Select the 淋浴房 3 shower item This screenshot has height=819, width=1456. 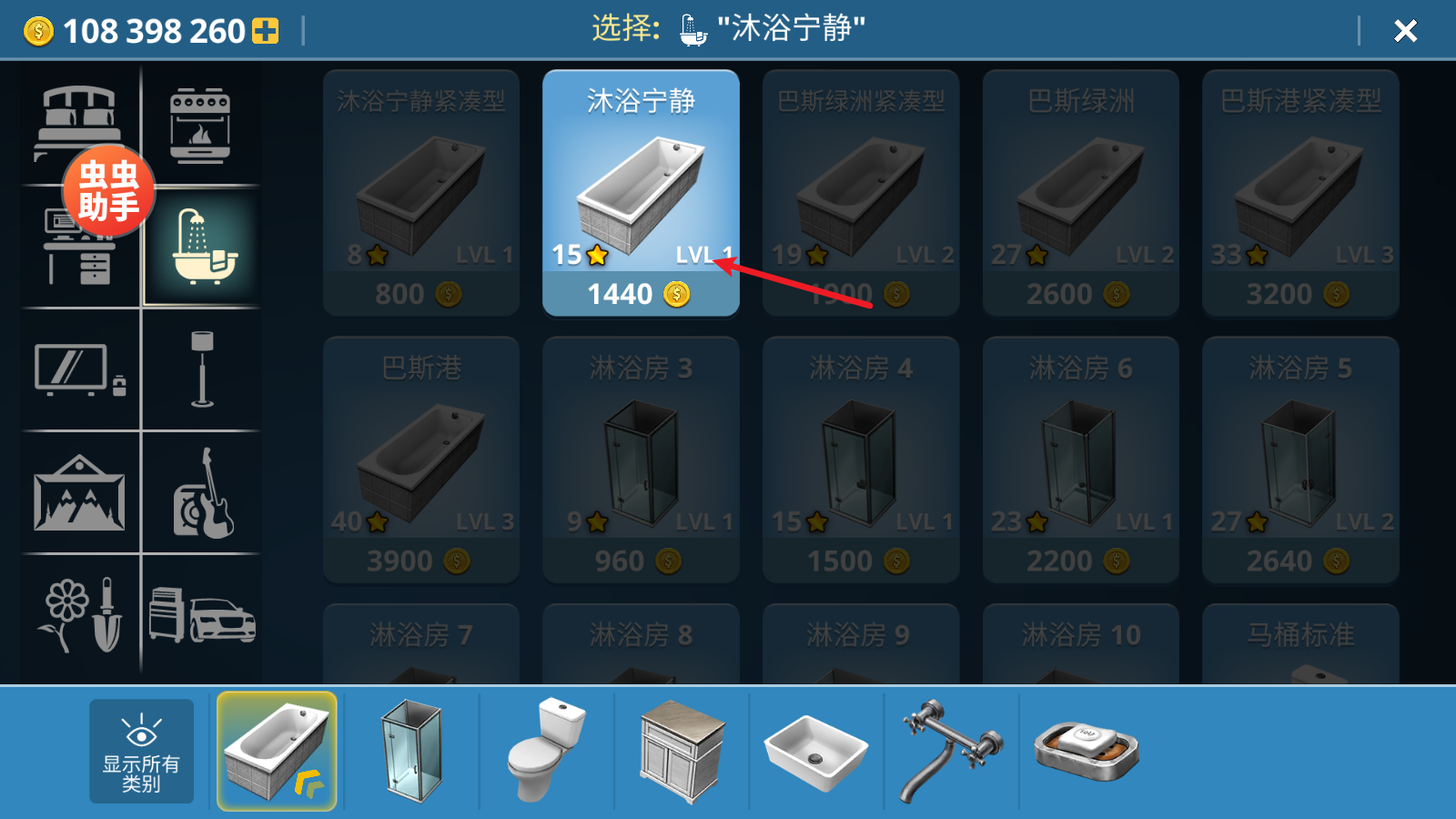[641, 460]
